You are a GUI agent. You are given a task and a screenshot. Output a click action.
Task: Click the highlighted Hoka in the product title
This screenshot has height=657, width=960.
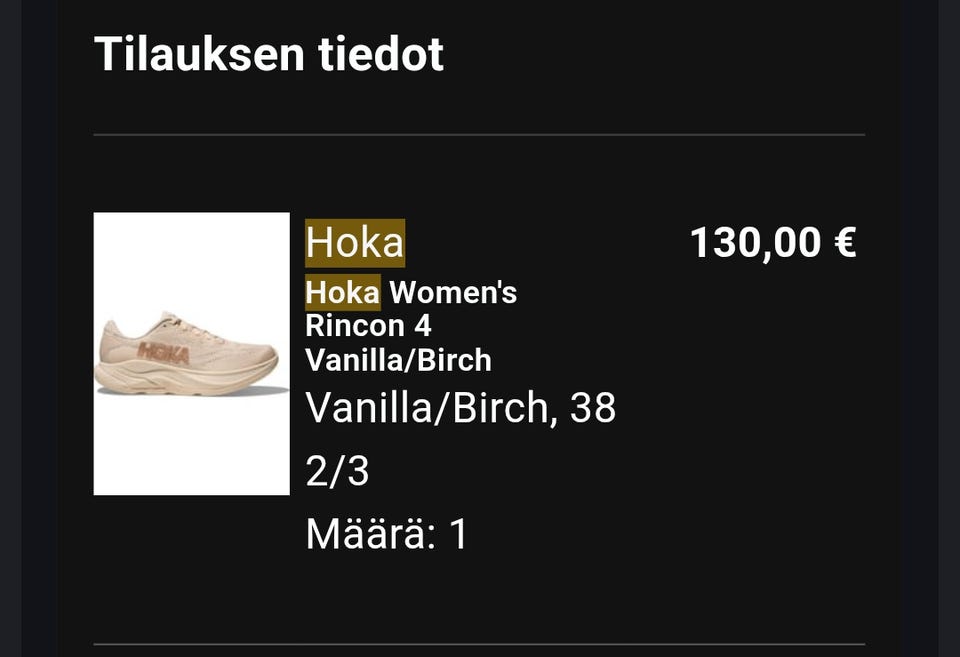343,293
